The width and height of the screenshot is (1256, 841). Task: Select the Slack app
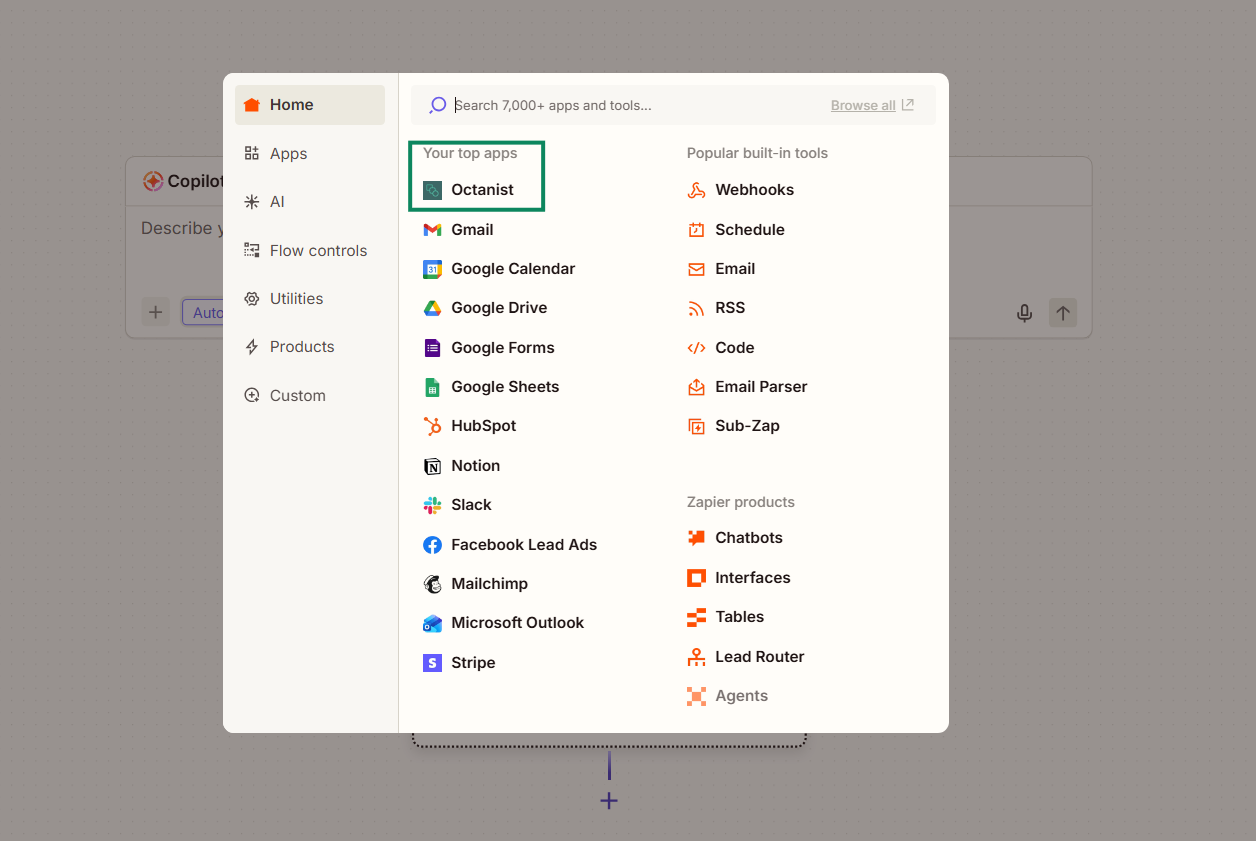click(470, 505)
